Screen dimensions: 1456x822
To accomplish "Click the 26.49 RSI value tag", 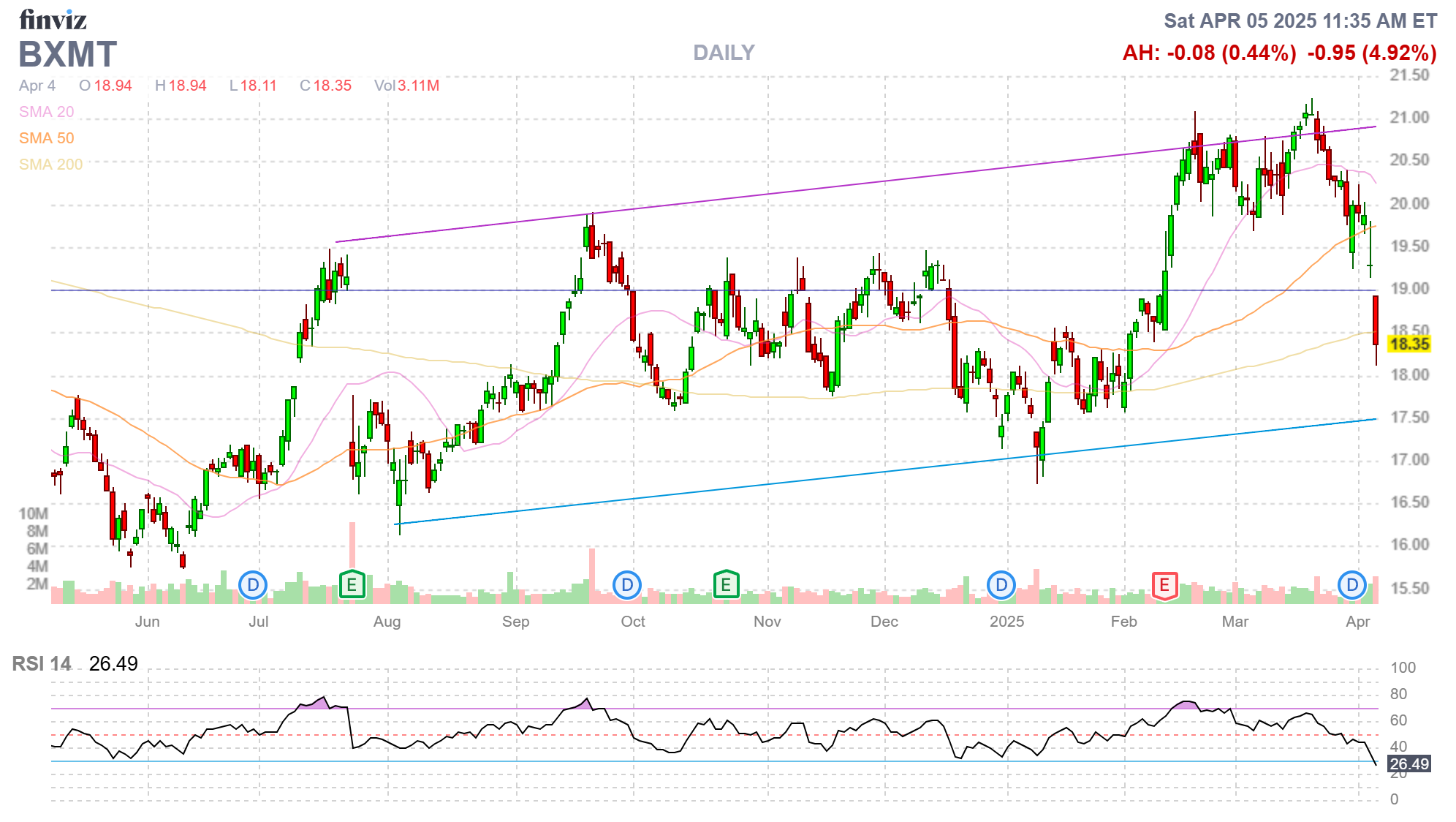I will [x=1408, y=764].
